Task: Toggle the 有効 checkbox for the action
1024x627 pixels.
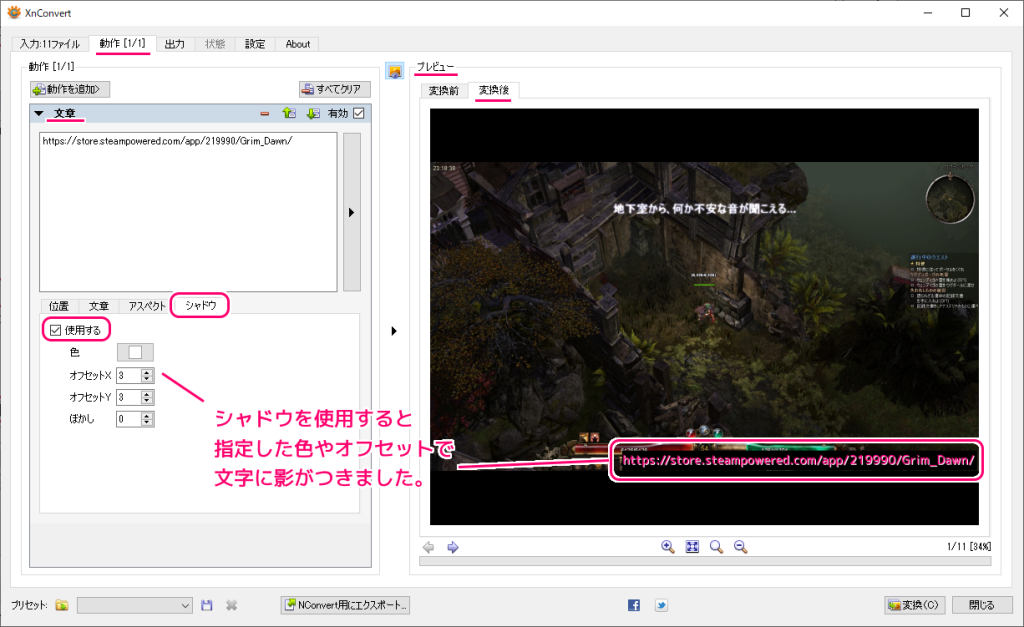Action: click(360, 114)
